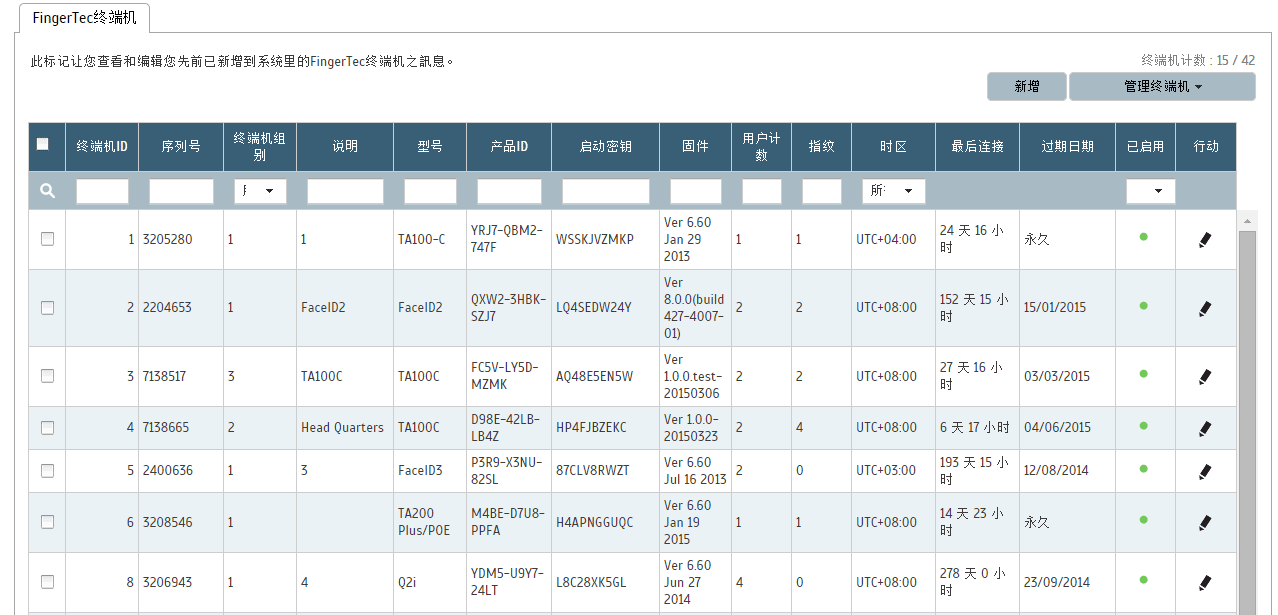Screen dimensions: 1278x615
Task: Focus the 指纹 filter input
Action: (x=821, y=191)
